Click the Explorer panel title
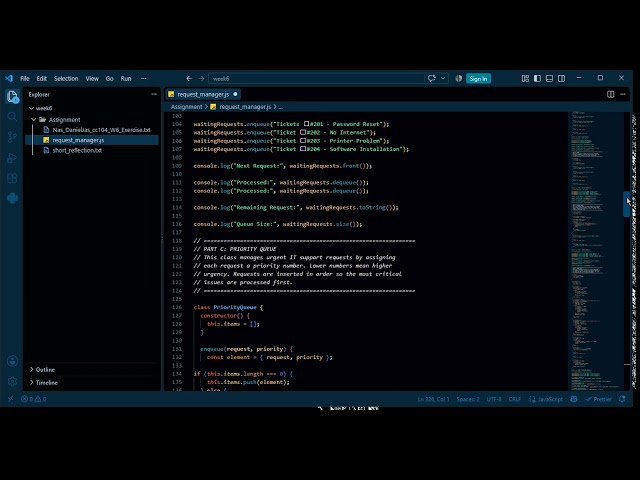Image resolution: width=640 pixels, height=480 pixels. coord(39,94)
